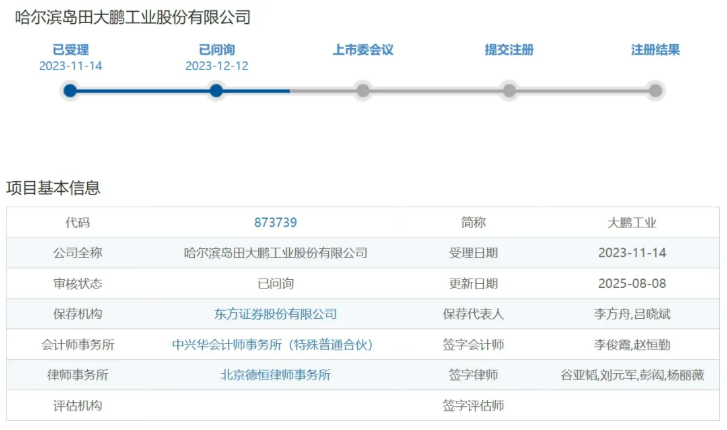Viewport: 727px width, 430px height.
Task: Click the 代码 label cell
Action: coord(78,223)
